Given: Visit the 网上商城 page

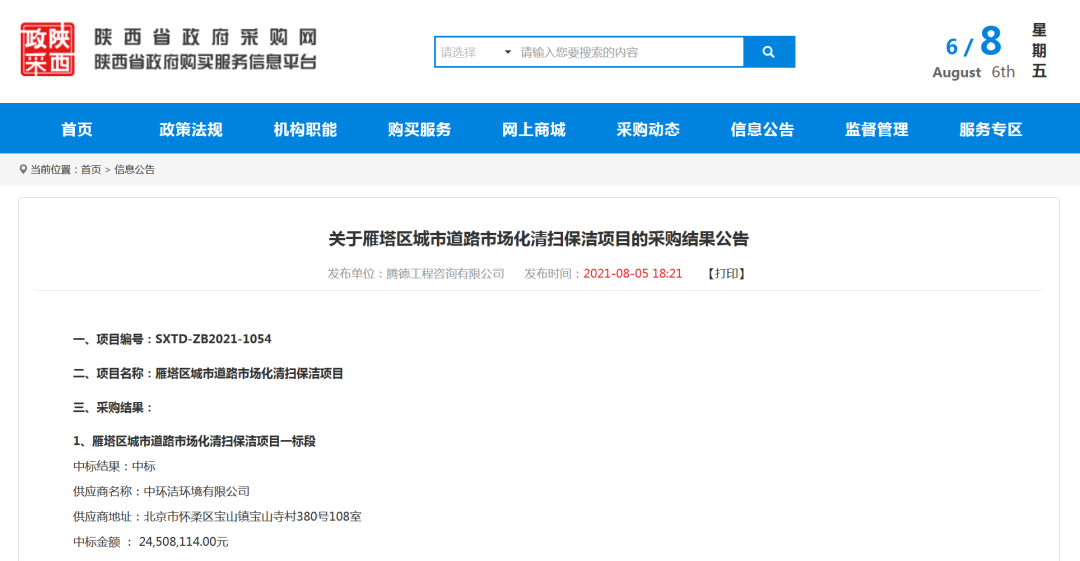Looking at the screenshot, I should [x=533, y=129].
